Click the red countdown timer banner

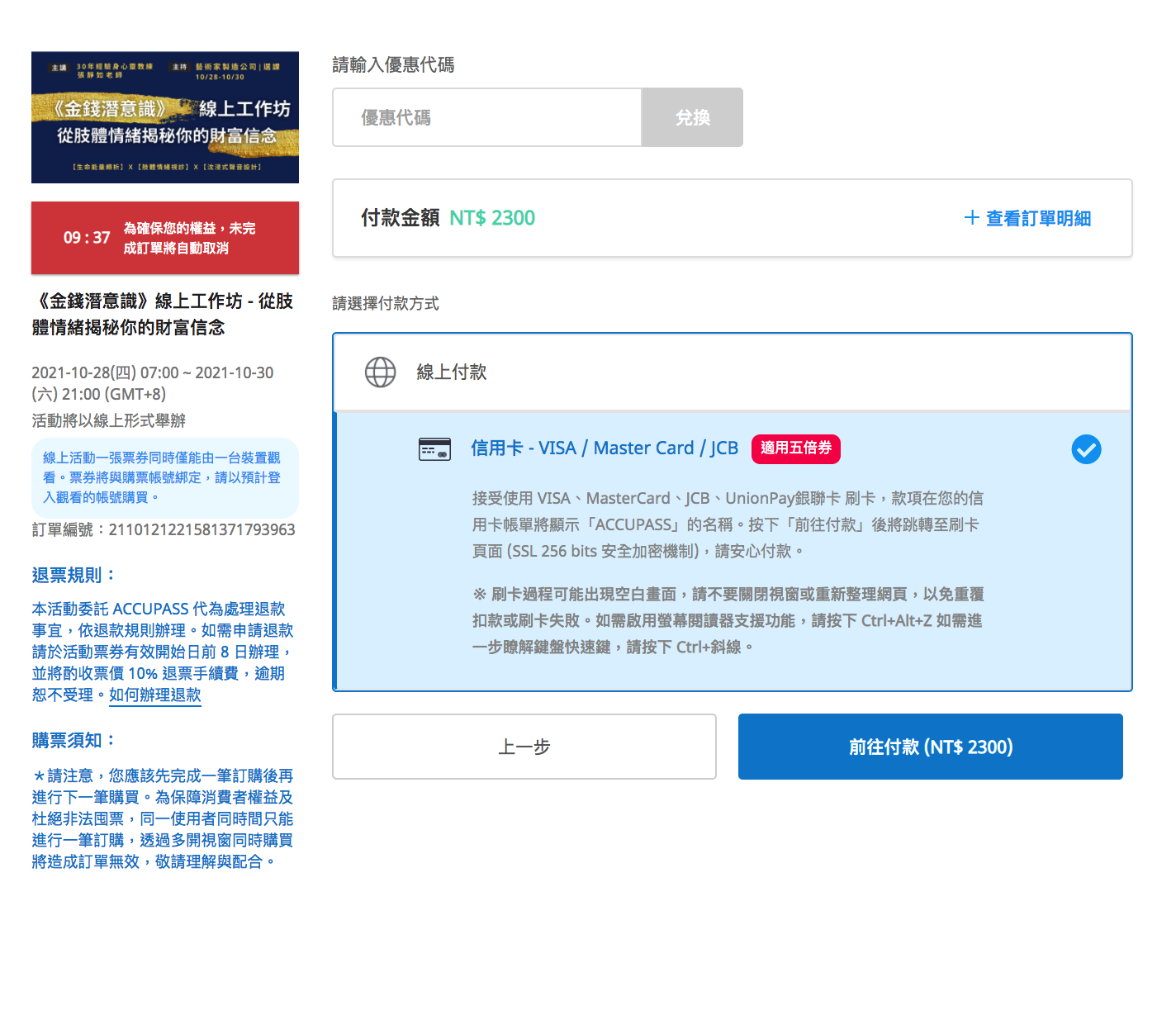[165, 238]
